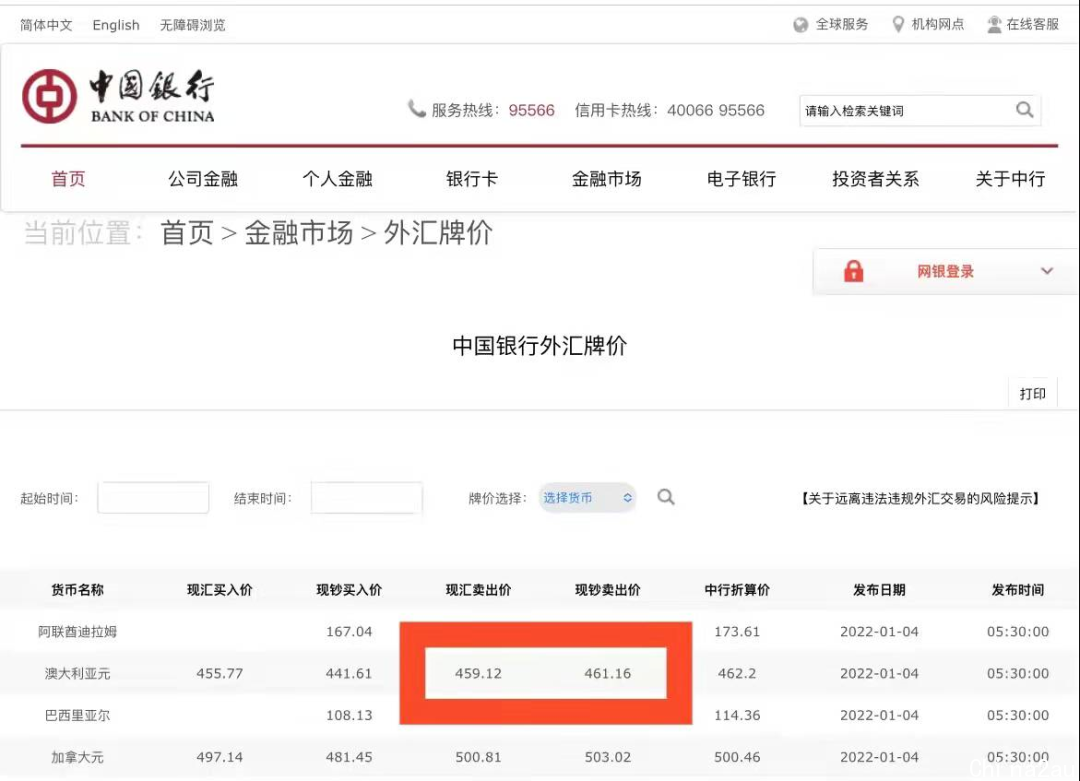The width and height of the screenshot is (1080, 781).
Task: Switch language to English
Action: click(116, 25)
